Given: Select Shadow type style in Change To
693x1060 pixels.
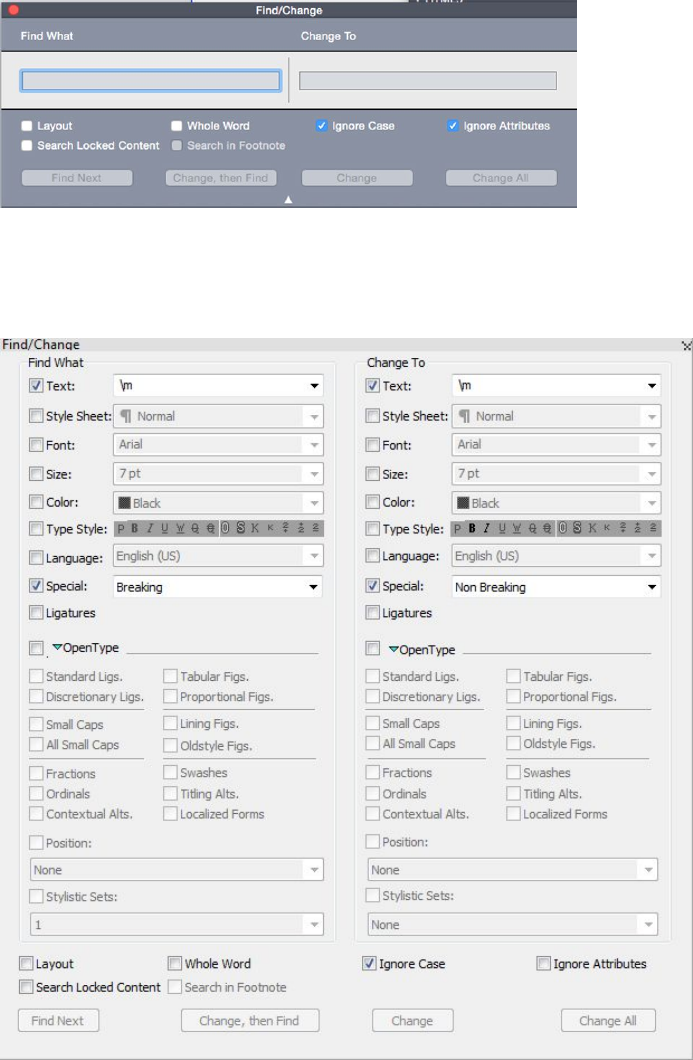Looking at the screenshot, I should click(577, 528).
